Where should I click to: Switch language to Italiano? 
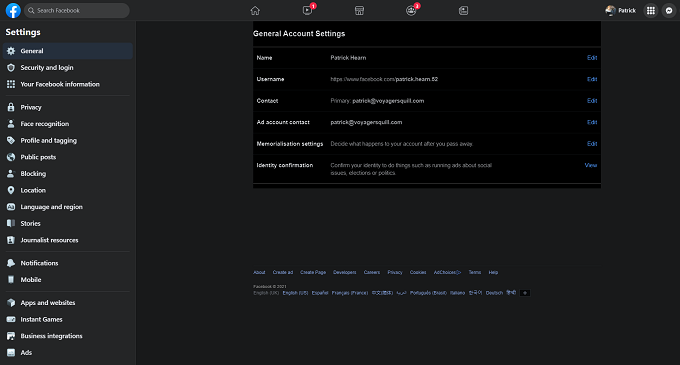[457, 293]
